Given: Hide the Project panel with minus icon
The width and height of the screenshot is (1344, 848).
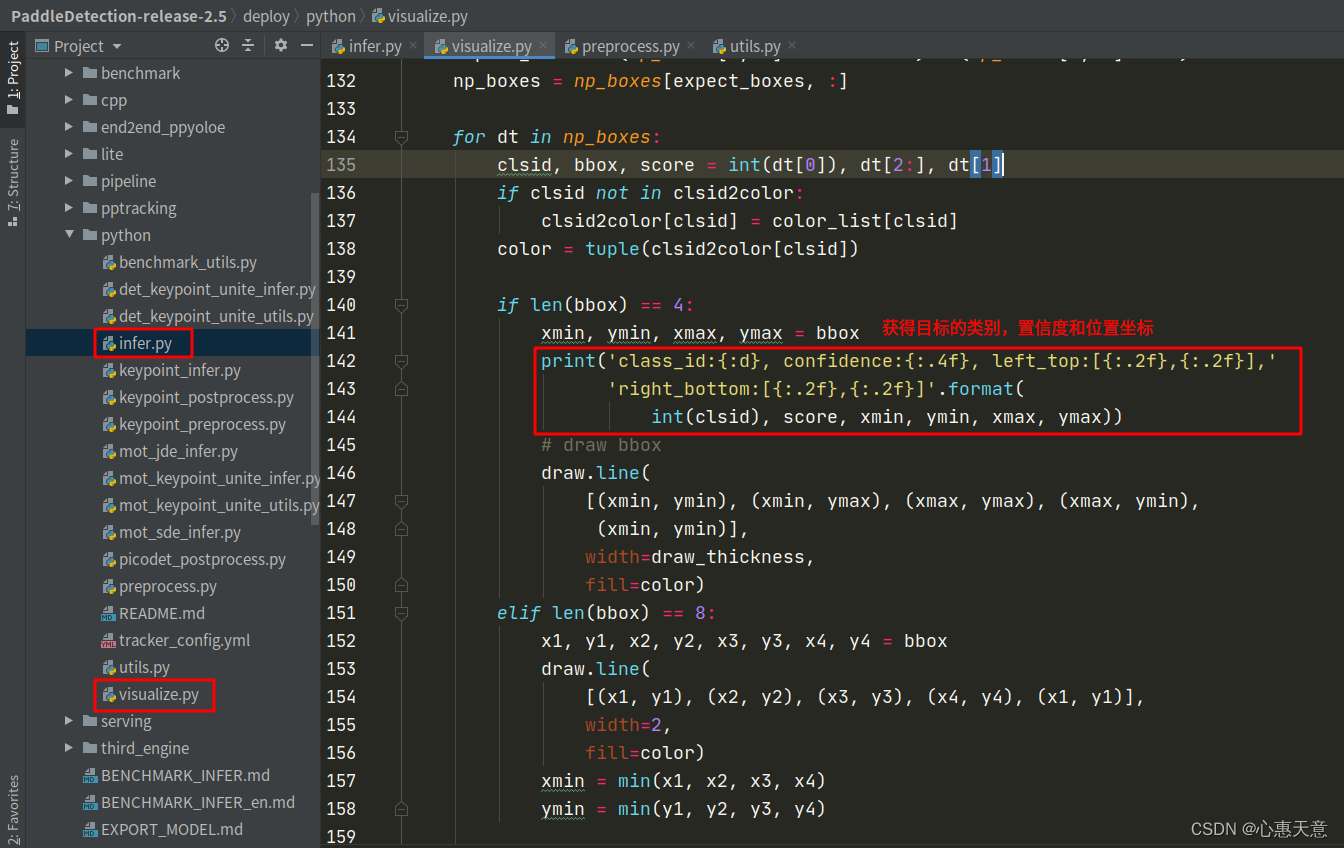Looking at the screenshot, I should [306, 45].
